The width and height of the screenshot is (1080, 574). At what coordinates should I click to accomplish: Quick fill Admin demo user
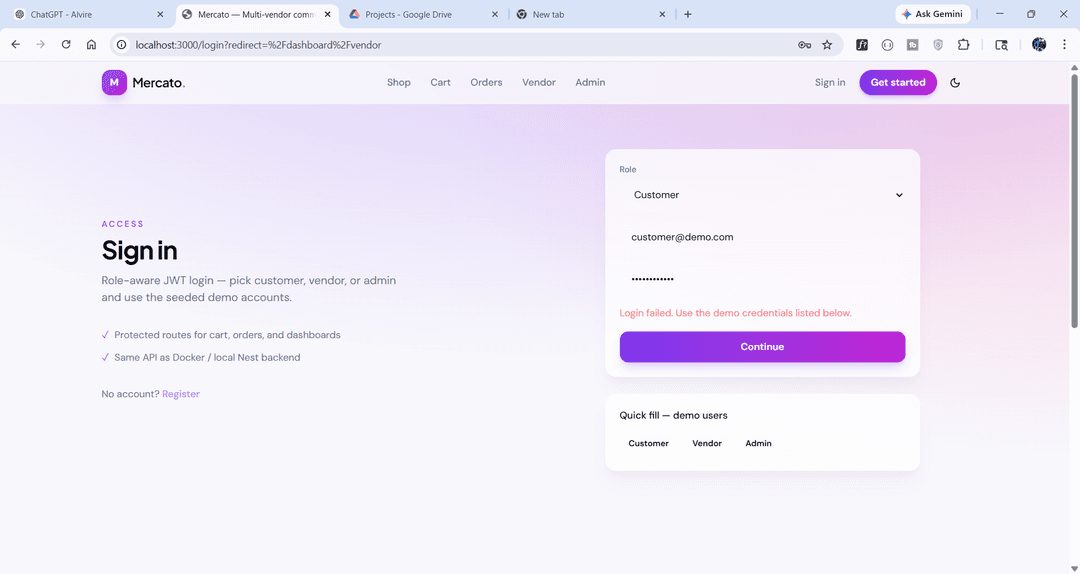[x=758, y=443]
